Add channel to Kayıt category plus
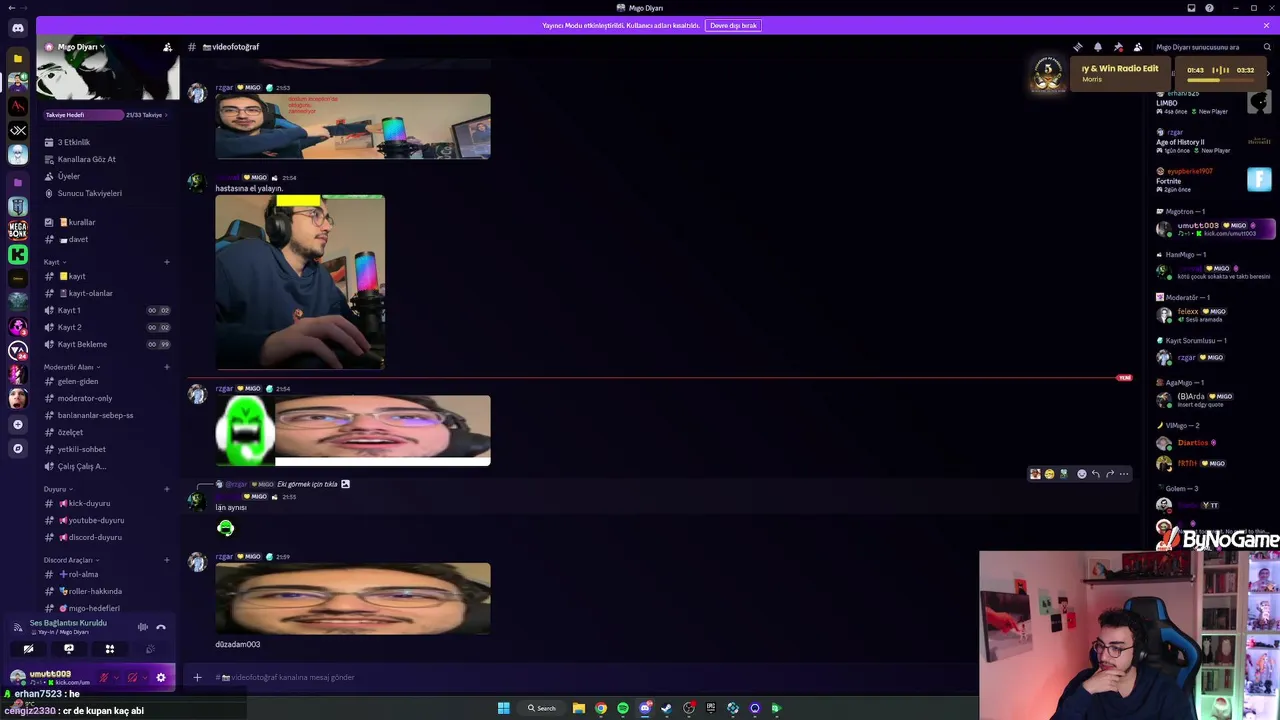 coord(167,262)
